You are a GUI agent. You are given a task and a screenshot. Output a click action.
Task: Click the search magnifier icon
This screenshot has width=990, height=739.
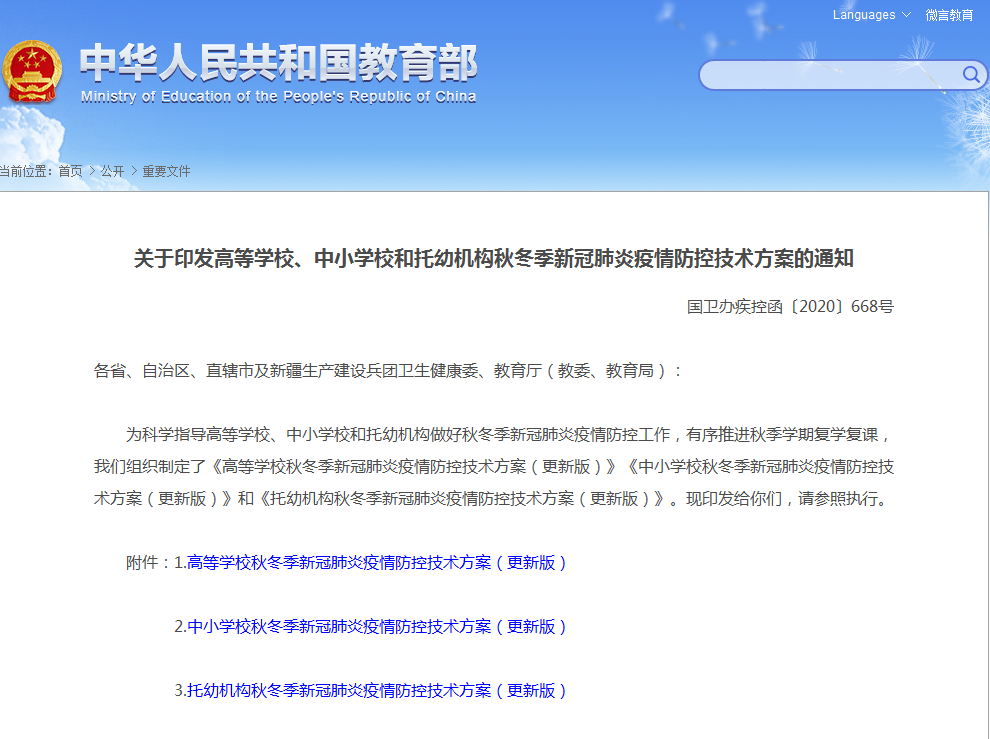coord(969,74)
